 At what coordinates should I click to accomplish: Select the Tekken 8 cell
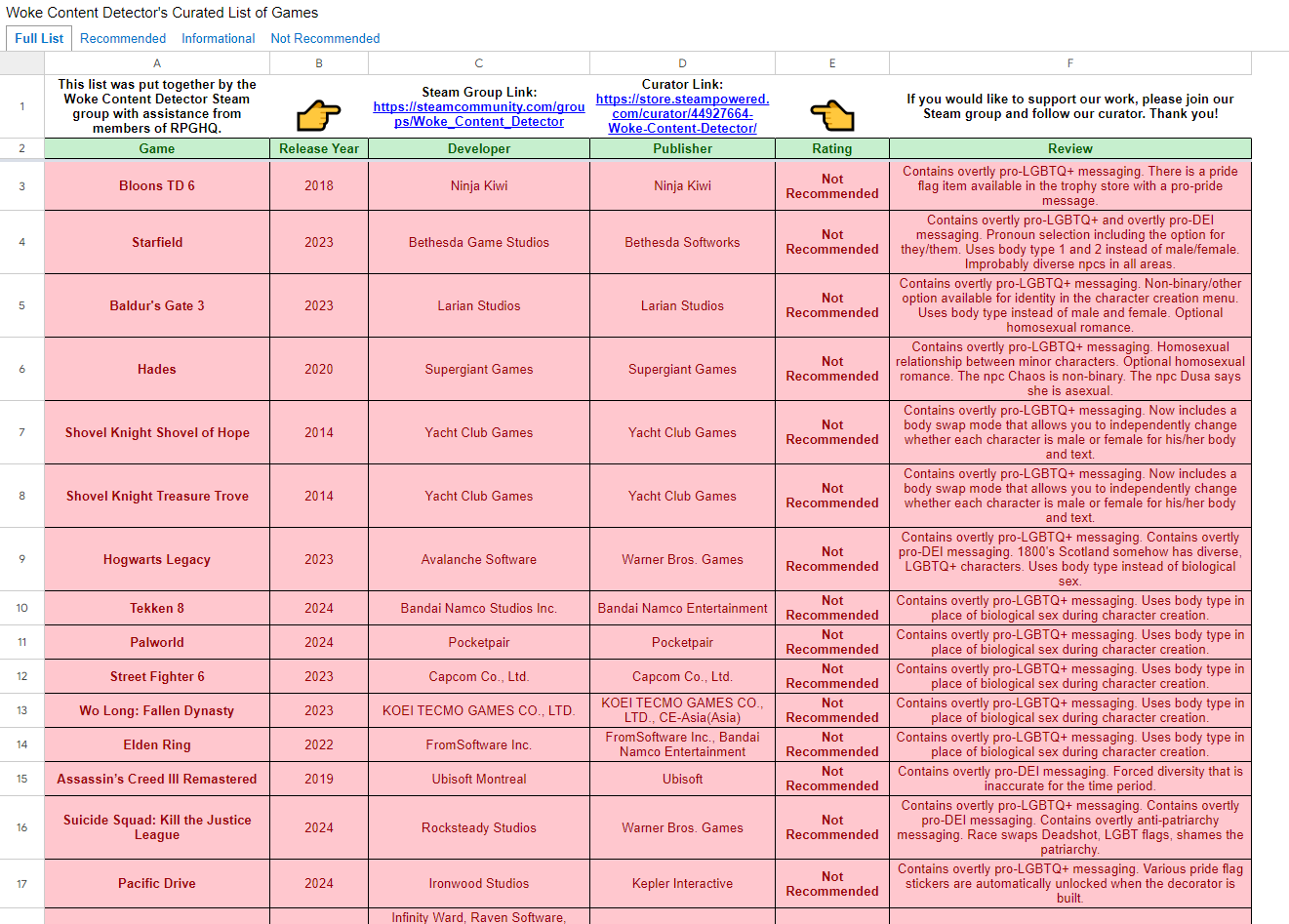tap(157, 608)
